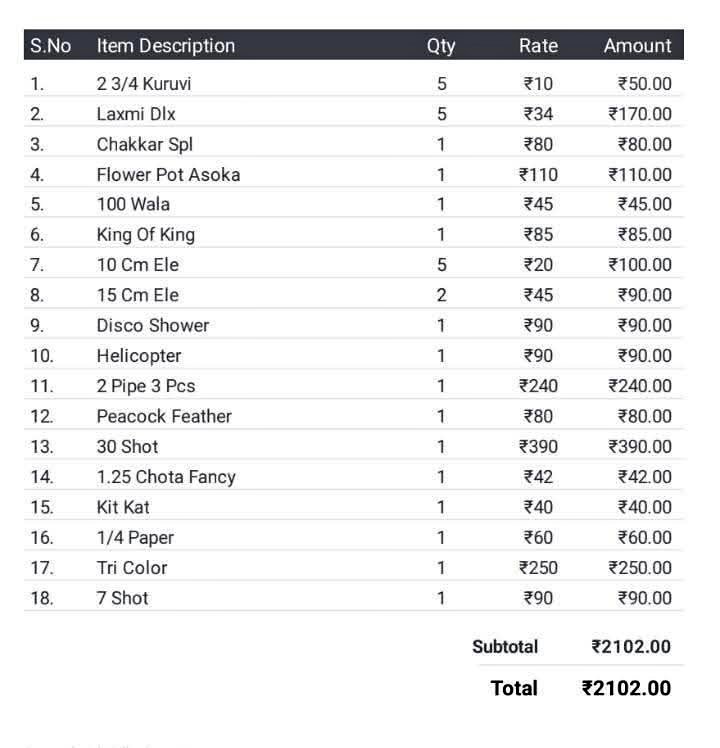This screenshot has width=720, height=748.
Task: Click the ₹390.00 amount for 30 Shot
Action: pos(640,447)
